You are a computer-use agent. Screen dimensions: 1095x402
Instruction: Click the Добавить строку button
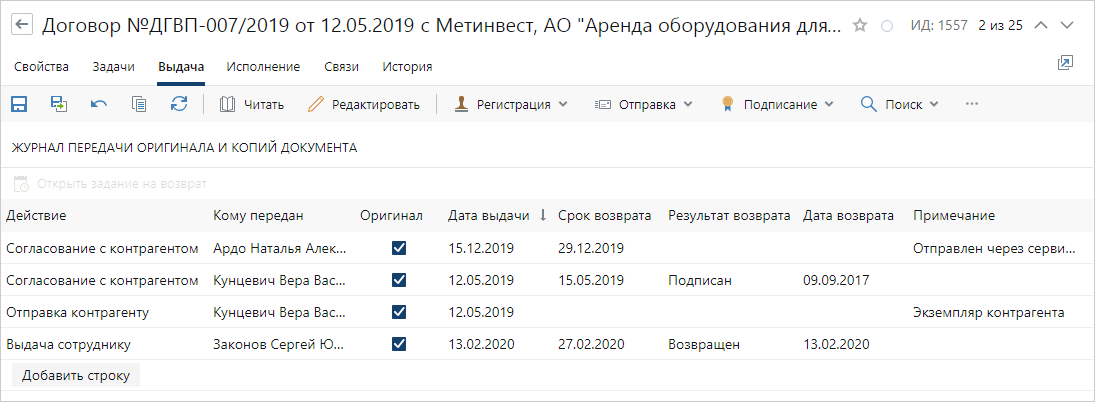click(x=76, y=375)
